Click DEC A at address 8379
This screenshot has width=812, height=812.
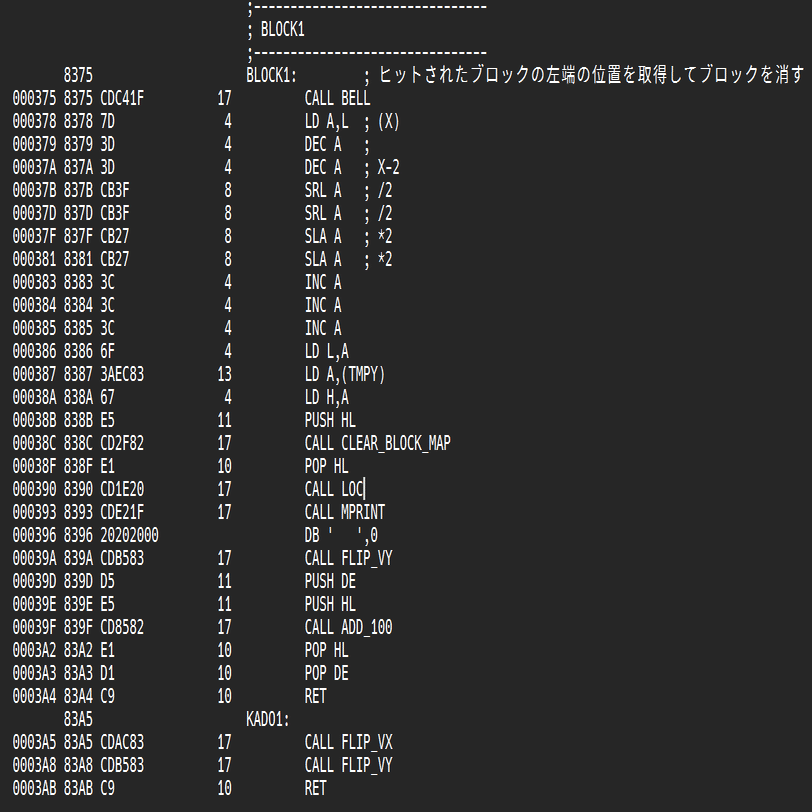[x=323, y=144]
